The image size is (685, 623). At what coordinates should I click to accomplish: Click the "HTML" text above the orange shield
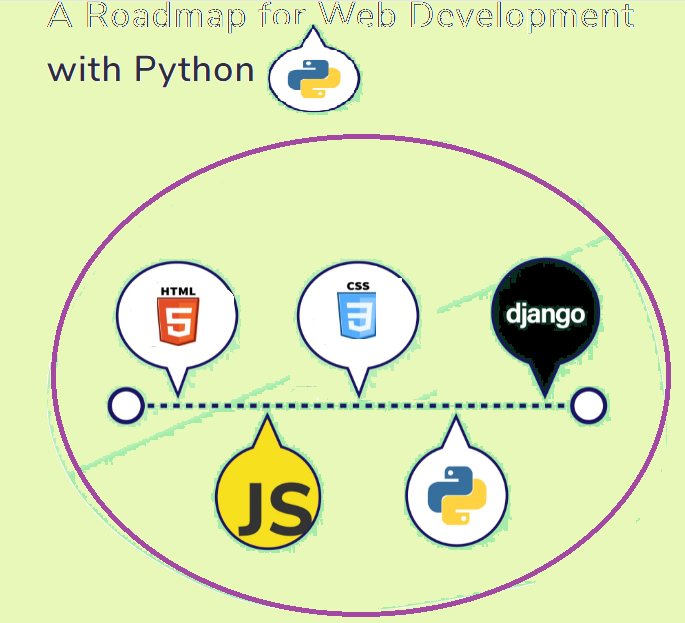(x=178, y=291)
